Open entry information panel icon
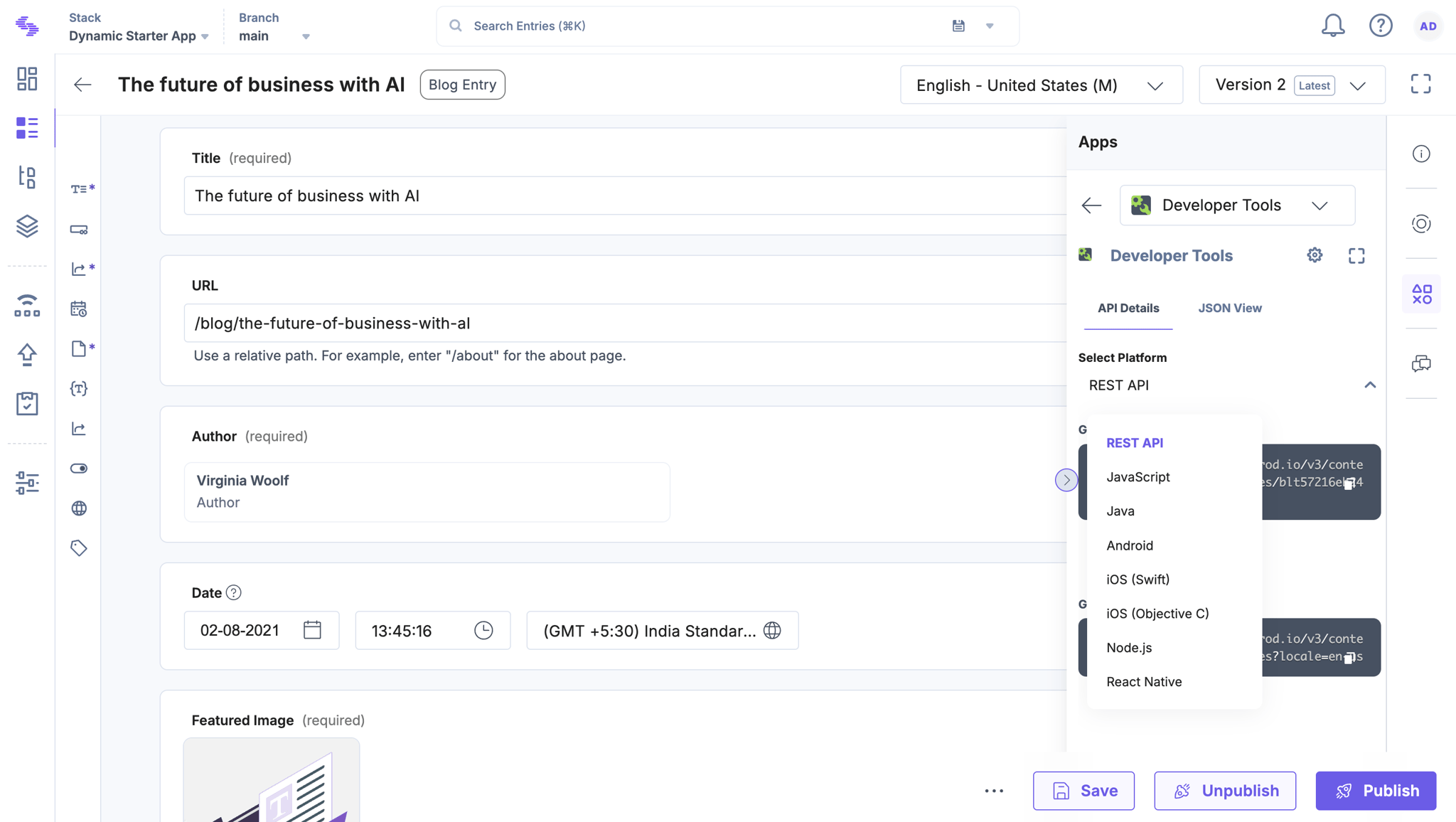 click(1421, 154)
